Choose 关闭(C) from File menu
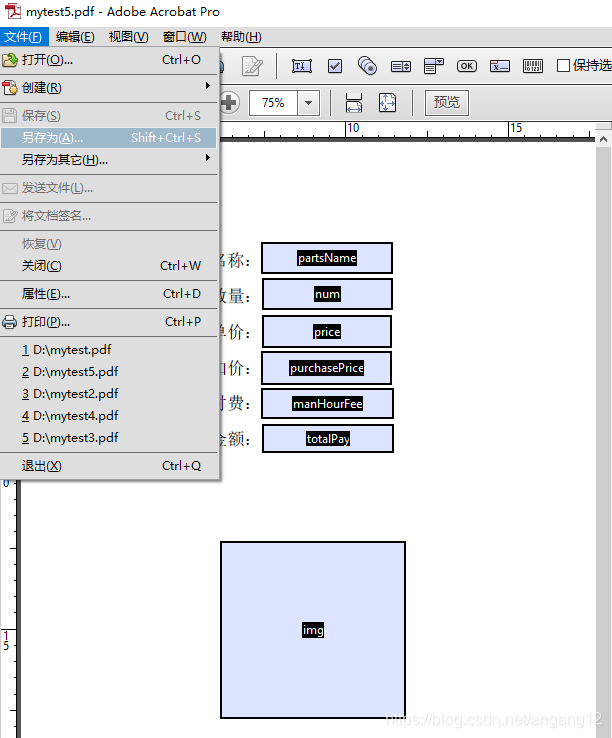Viewport: 612px width, 738px height. coord(109,266)
